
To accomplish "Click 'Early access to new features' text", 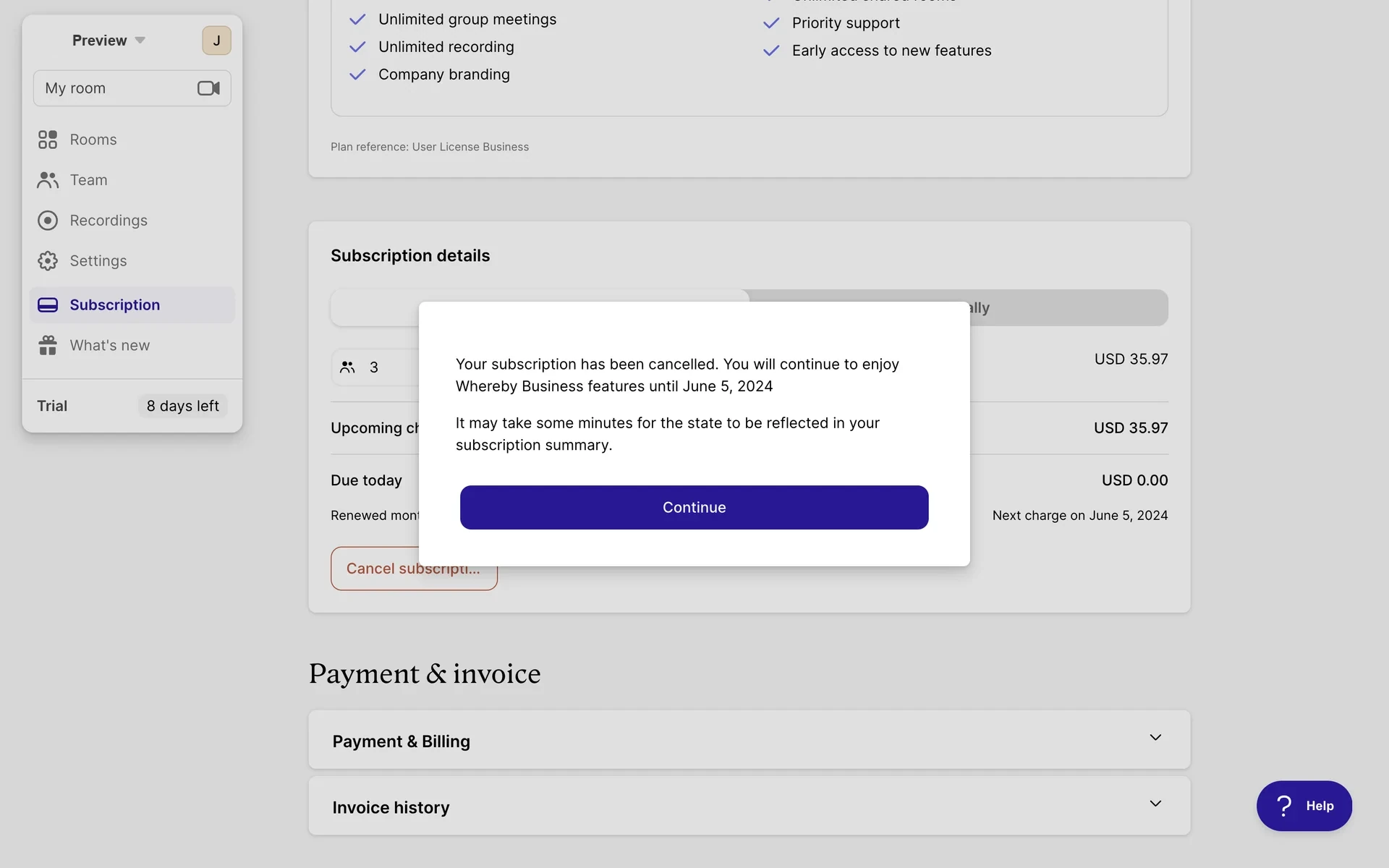I will tap(891, 51).
